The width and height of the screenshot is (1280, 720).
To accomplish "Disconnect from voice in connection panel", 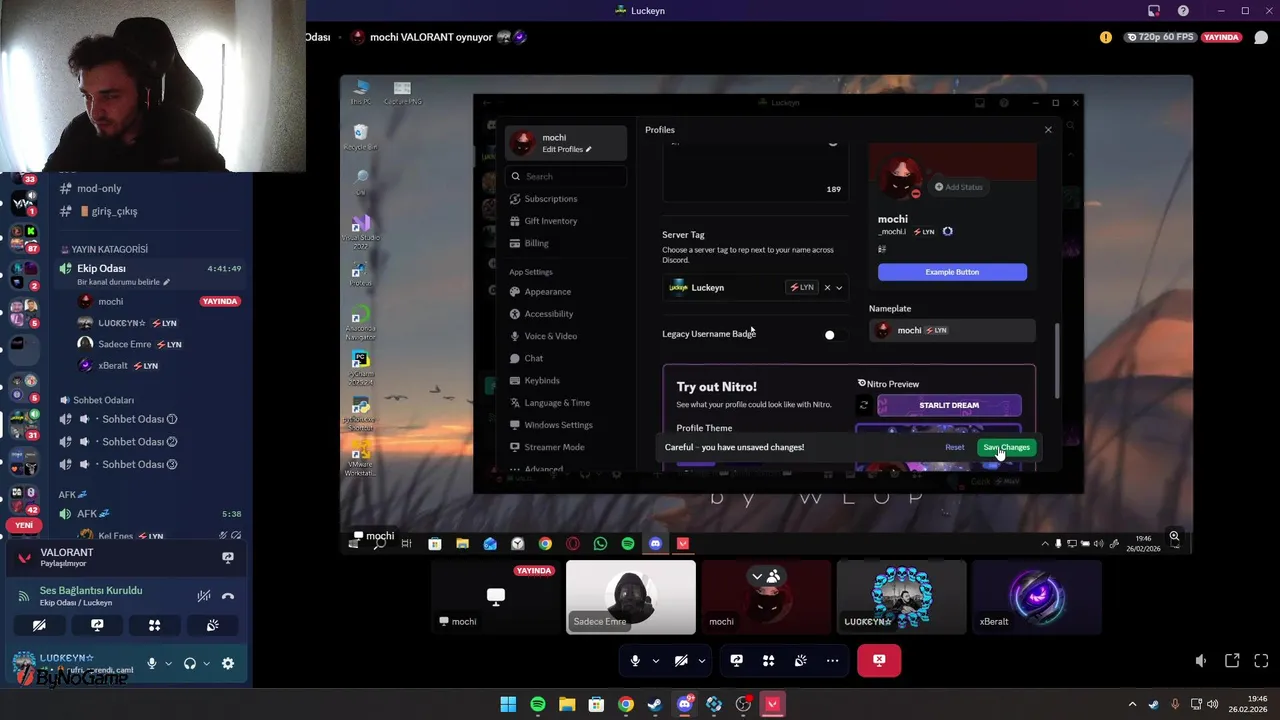I will (x=228, y=596).
